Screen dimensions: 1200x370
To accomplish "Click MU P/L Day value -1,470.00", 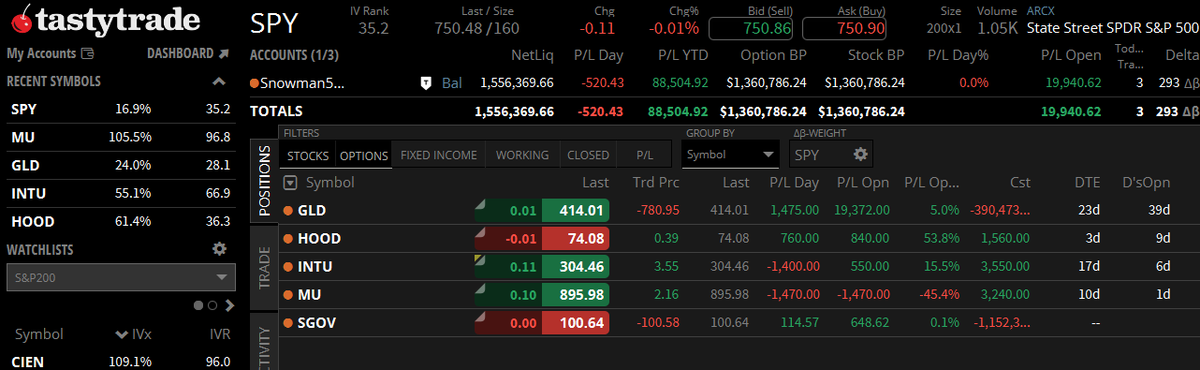I will [x=792, y=294].
